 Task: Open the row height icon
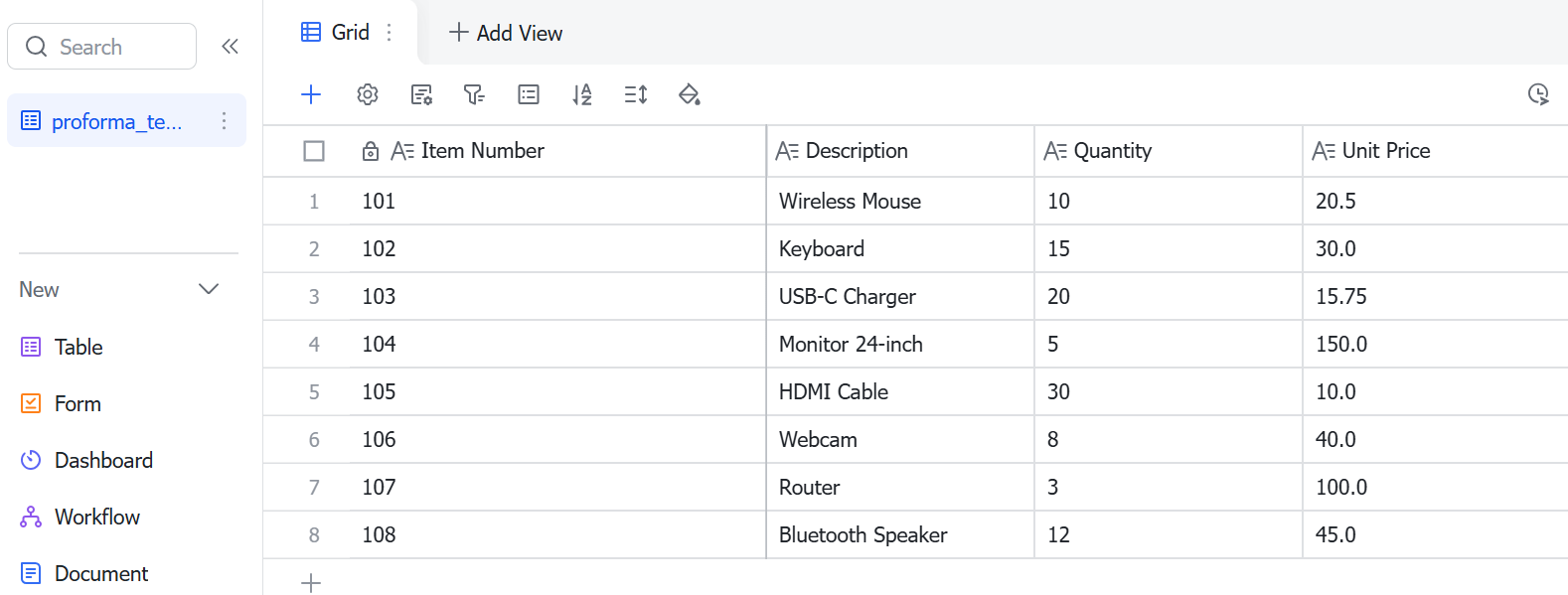[636, 94]
